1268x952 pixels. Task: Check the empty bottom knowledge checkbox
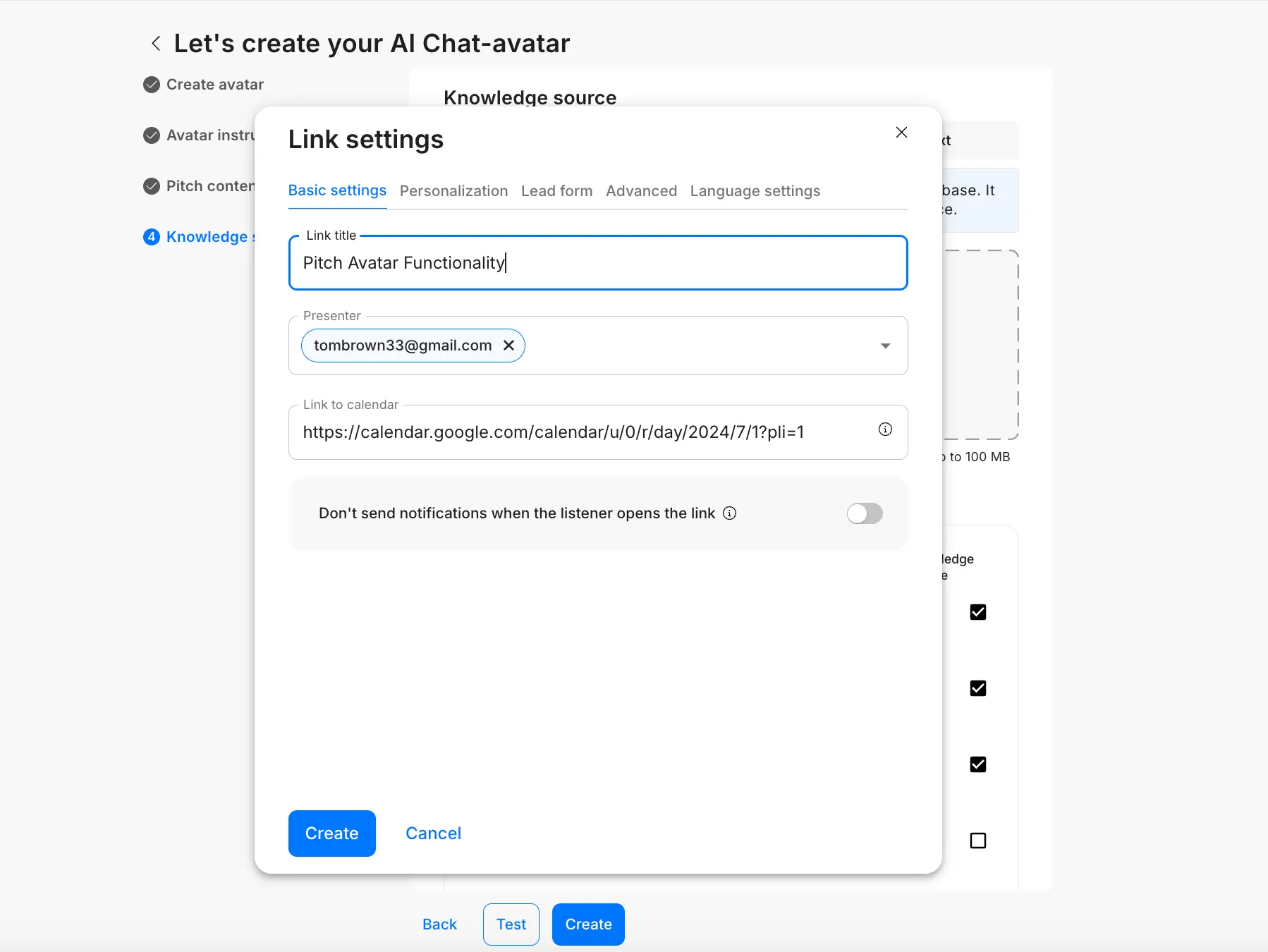(977, 840)
